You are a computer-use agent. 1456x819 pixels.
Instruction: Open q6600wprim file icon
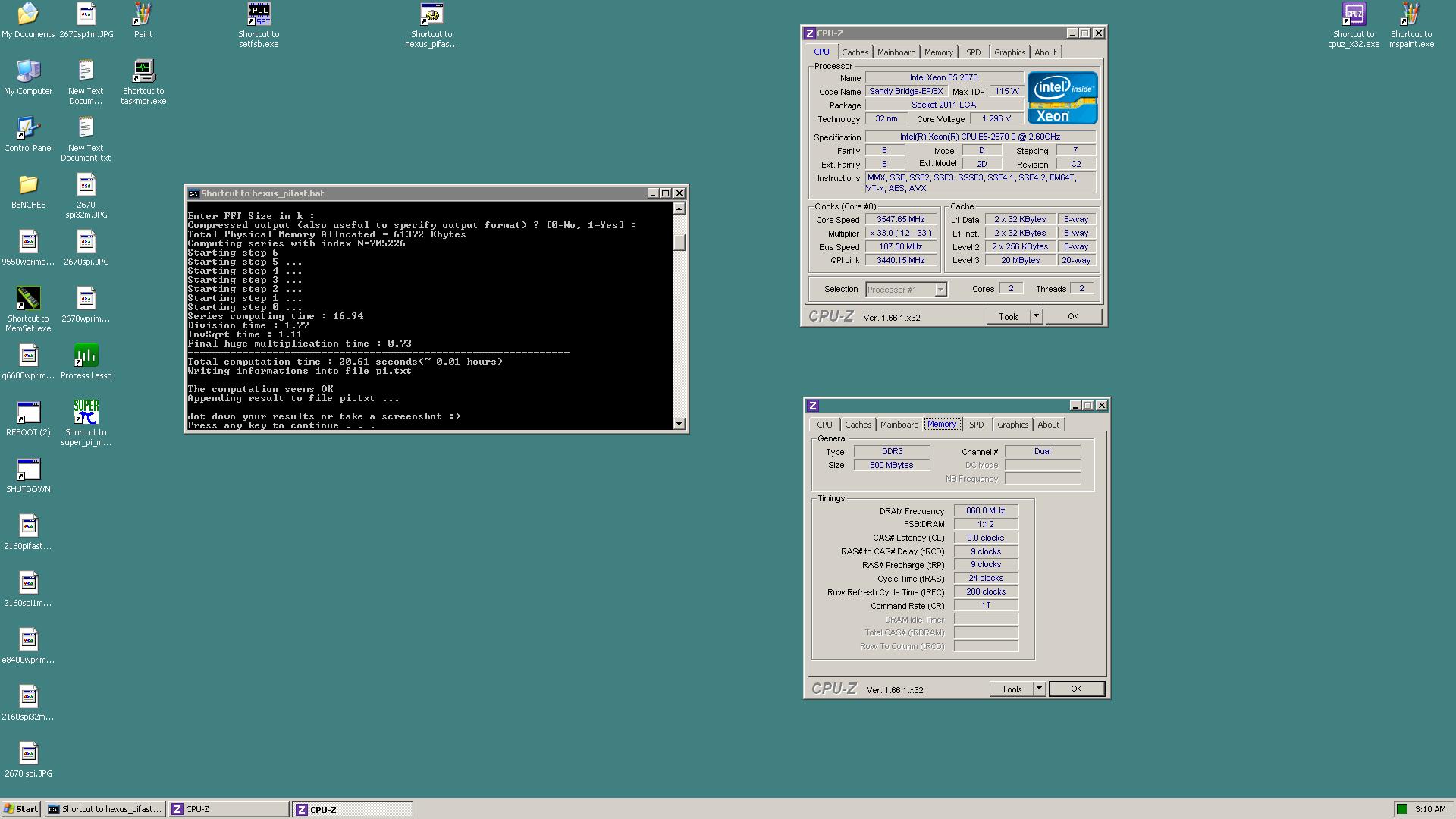tap(28, 362)
